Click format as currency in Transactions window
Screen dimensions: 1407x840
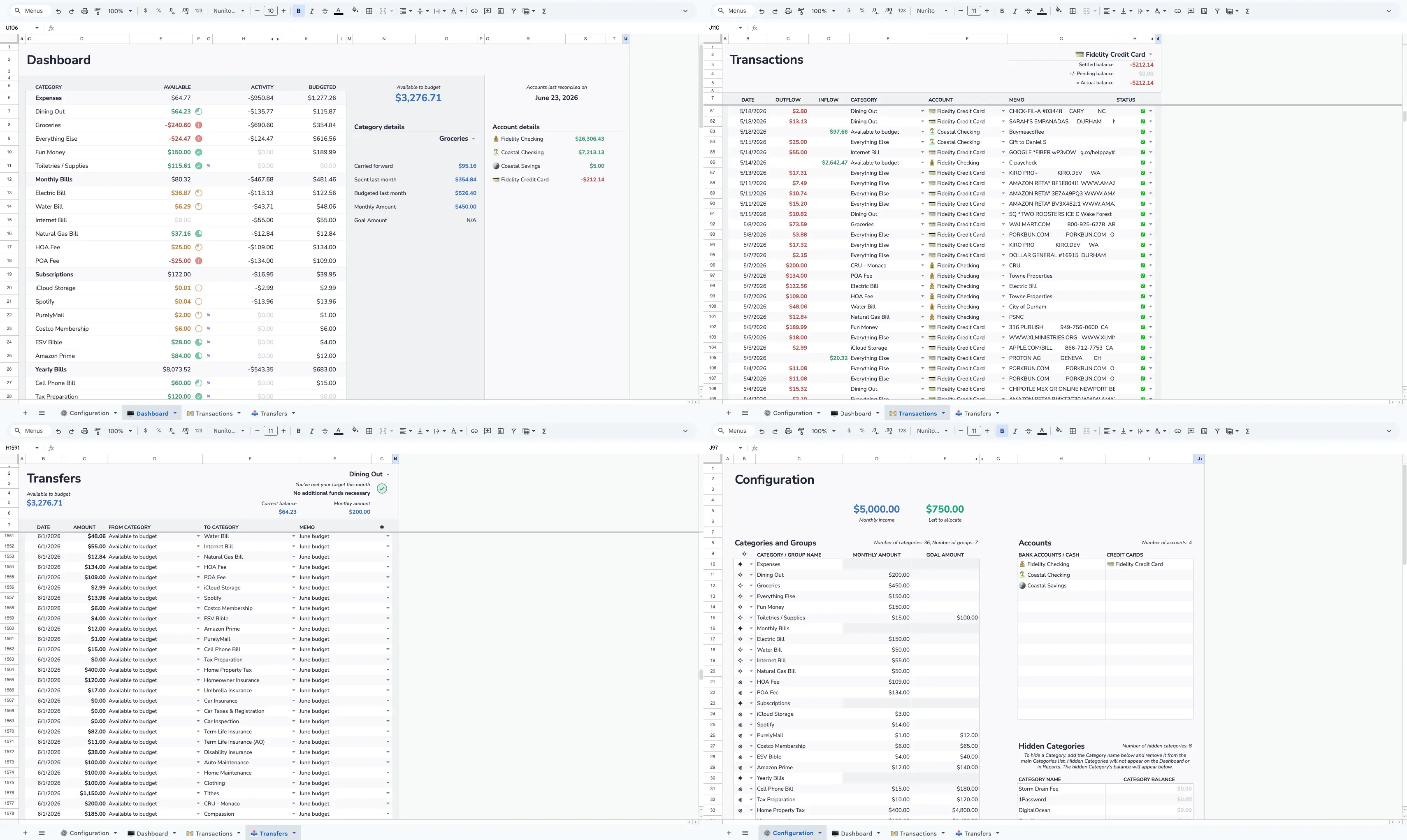click(848, 11)
